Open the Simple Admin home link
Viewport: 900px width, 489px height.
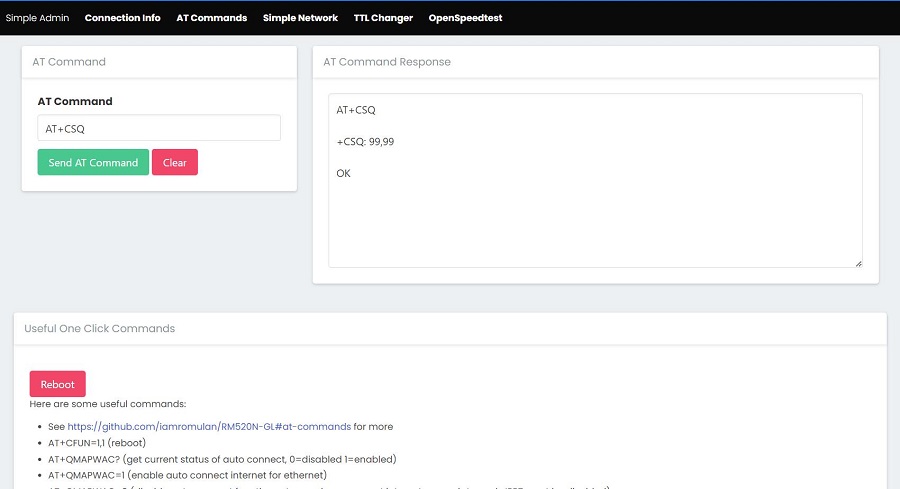point(37,18)
